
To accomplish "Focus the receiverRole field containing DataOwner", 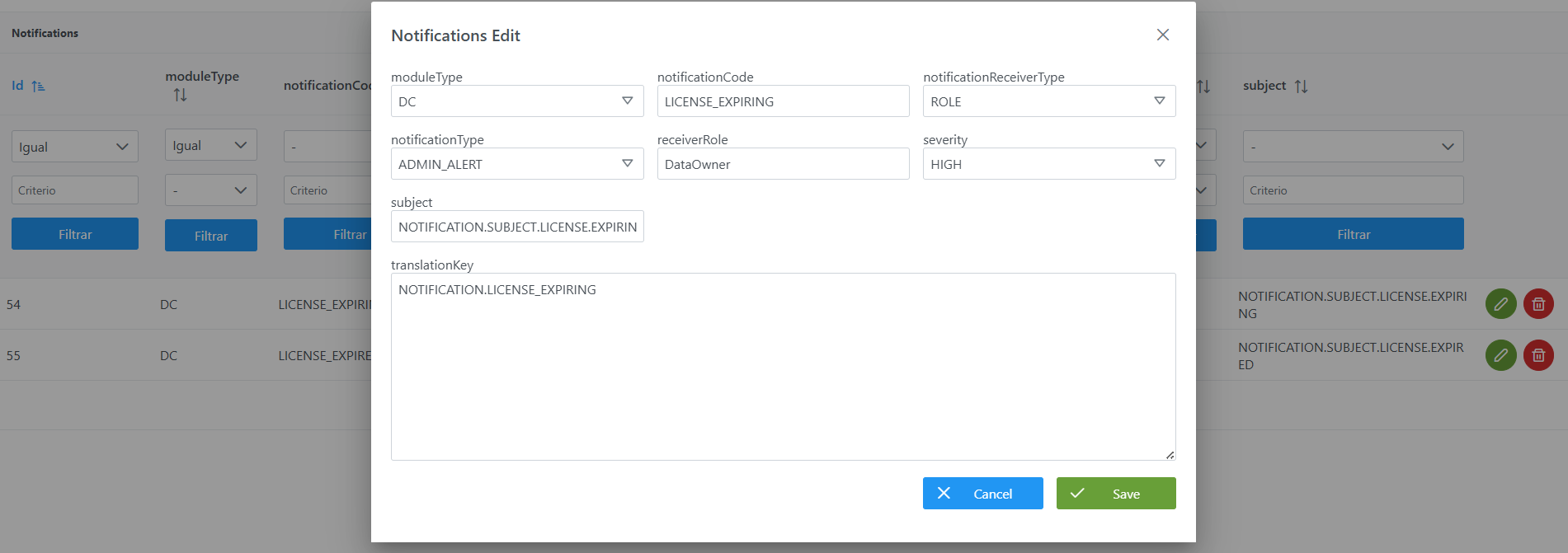I will click(782, 164).
